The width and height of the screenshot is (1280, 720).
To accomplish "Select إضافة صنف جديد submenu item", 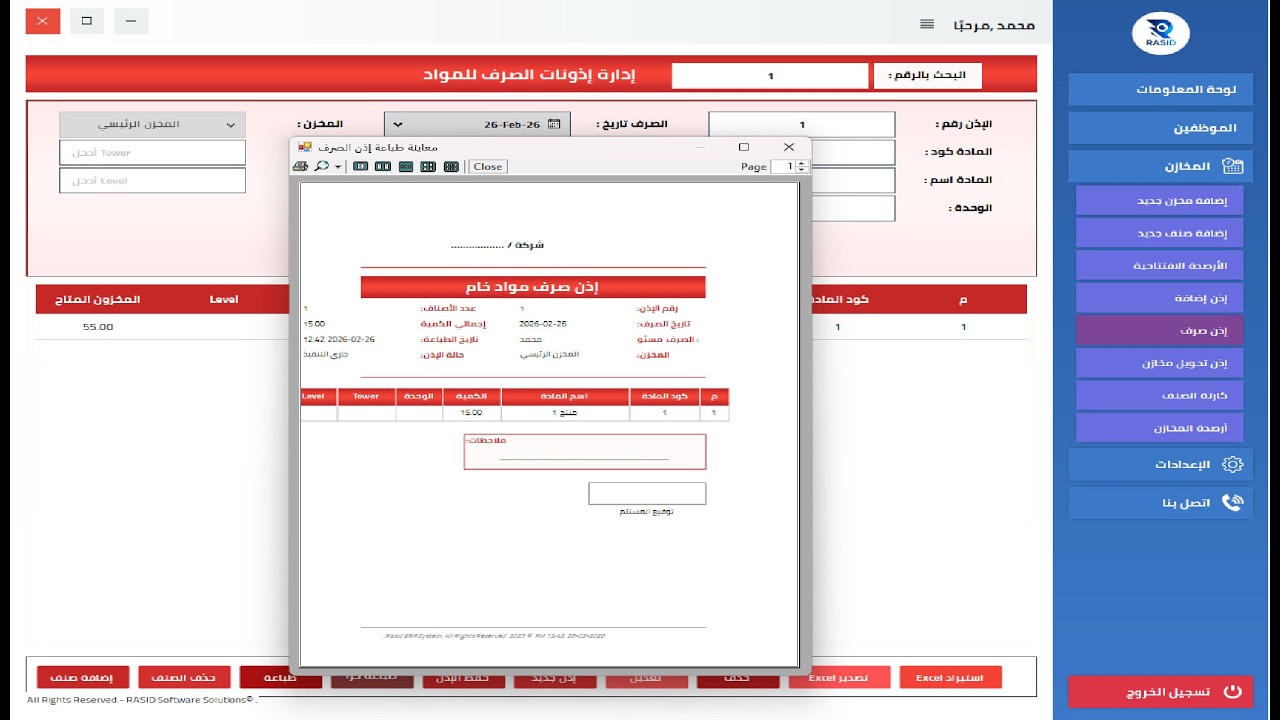I will 1160,233.
